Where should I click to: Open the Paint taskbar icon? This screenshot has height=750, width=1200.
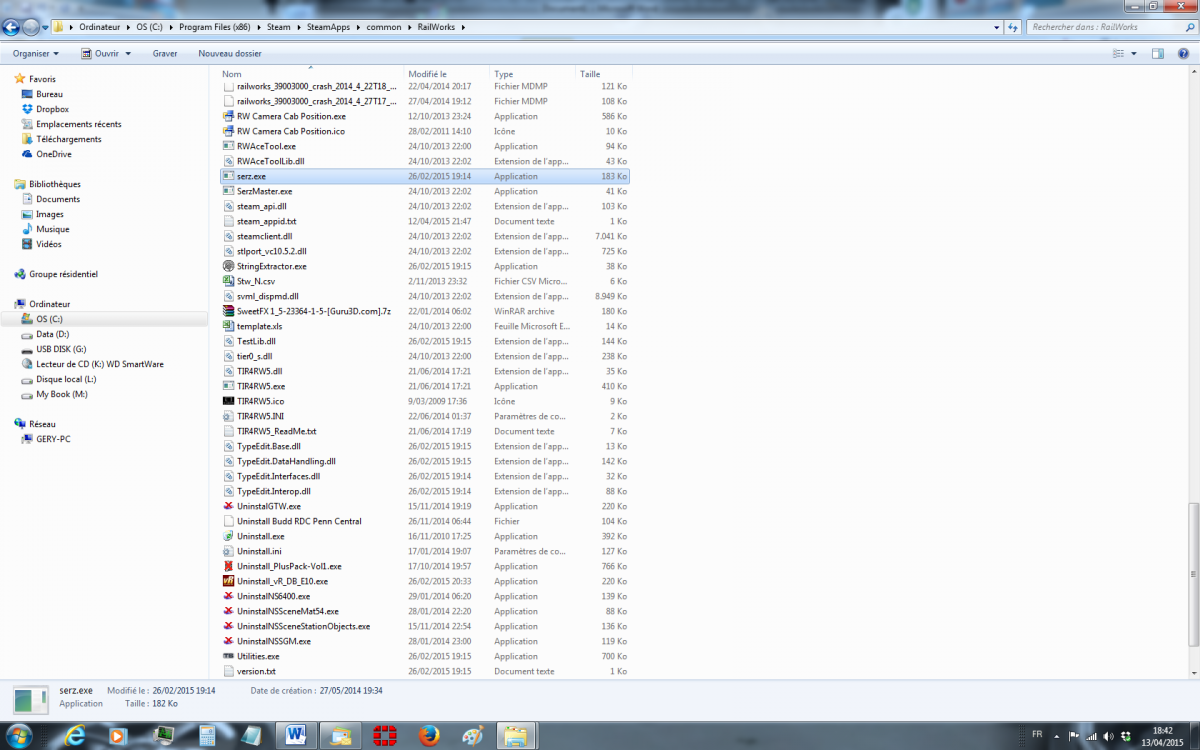tap(472, 735)
